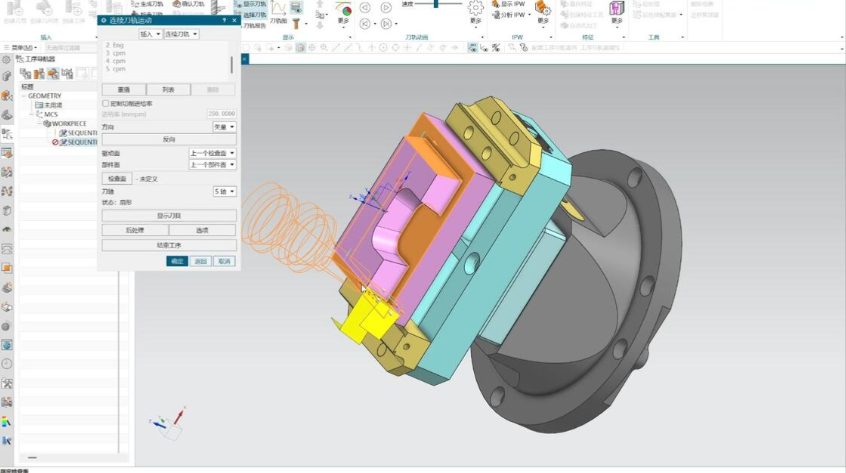Click the geometry view navigator icon

click(x=53, y=73)
